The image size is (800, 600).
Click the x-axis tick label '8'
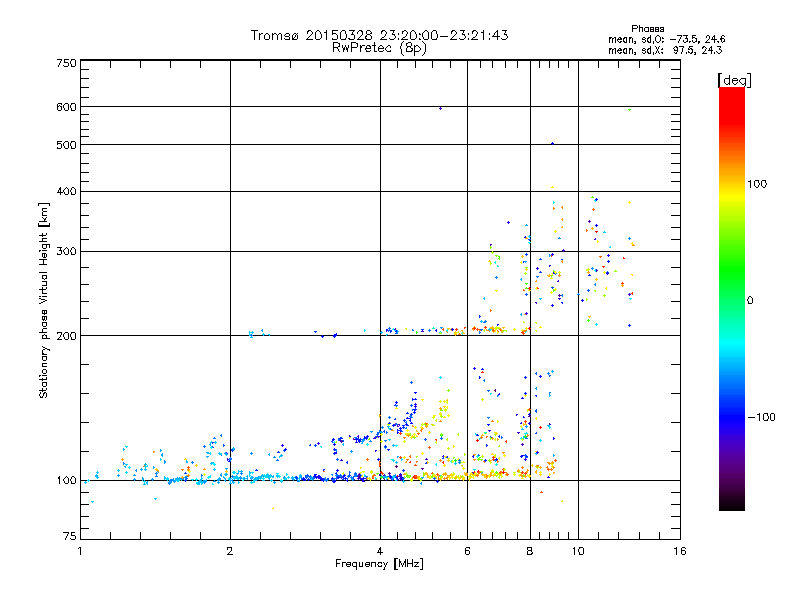coord(530,551)
